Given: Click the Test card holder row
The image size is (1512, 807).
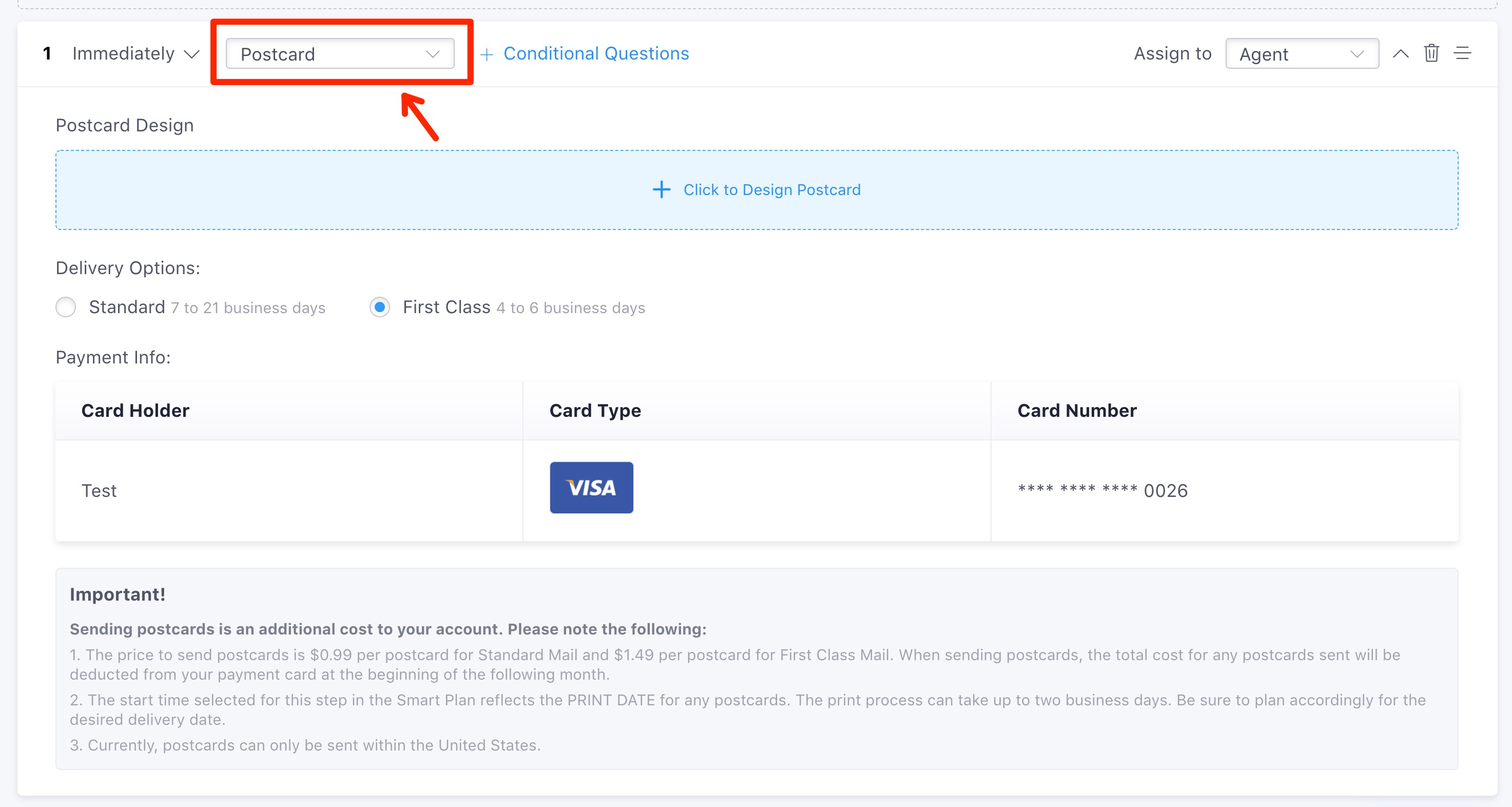Looking at the screenshot, I should pyautogui.click(x=99, y=490).
